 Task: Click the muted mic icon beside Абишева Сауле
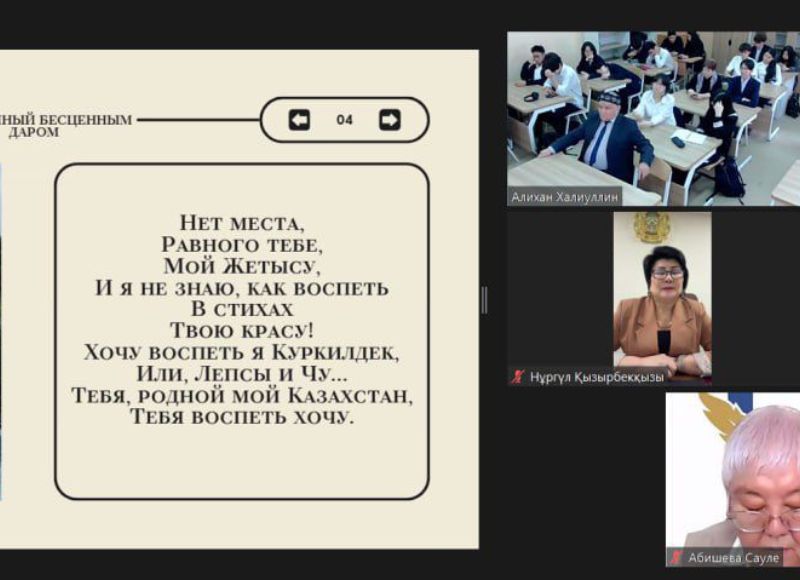pyautogui.click(x=677, y=558)
